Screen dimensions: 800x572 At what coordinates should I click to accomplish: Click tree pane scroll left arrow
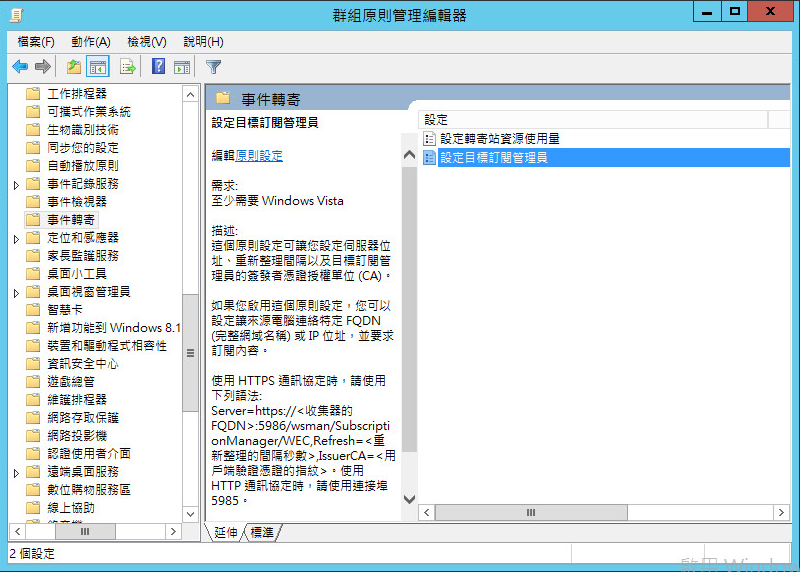[x=17, y=532]
